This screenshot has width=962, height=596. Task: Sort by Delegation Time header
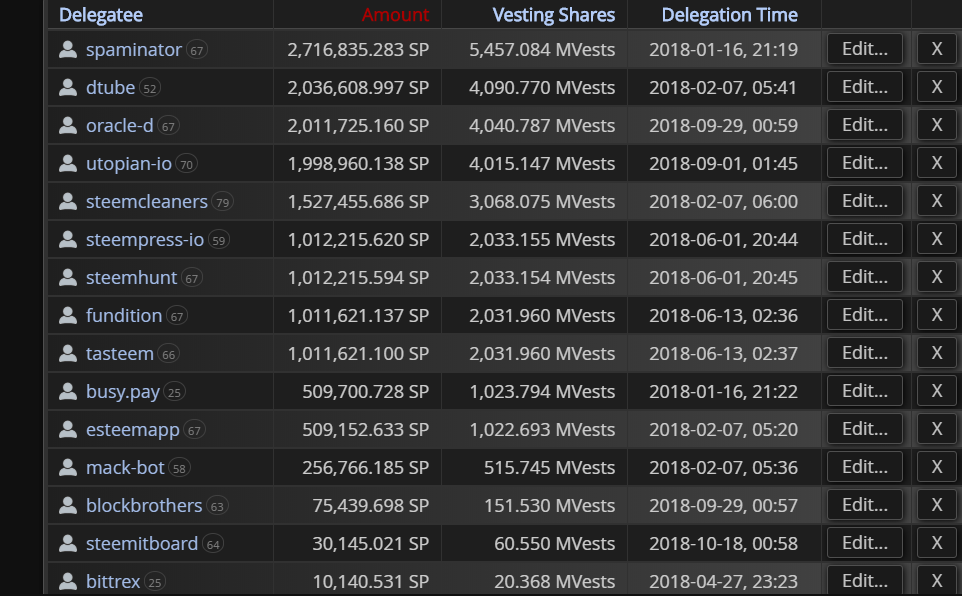[729, 15]
